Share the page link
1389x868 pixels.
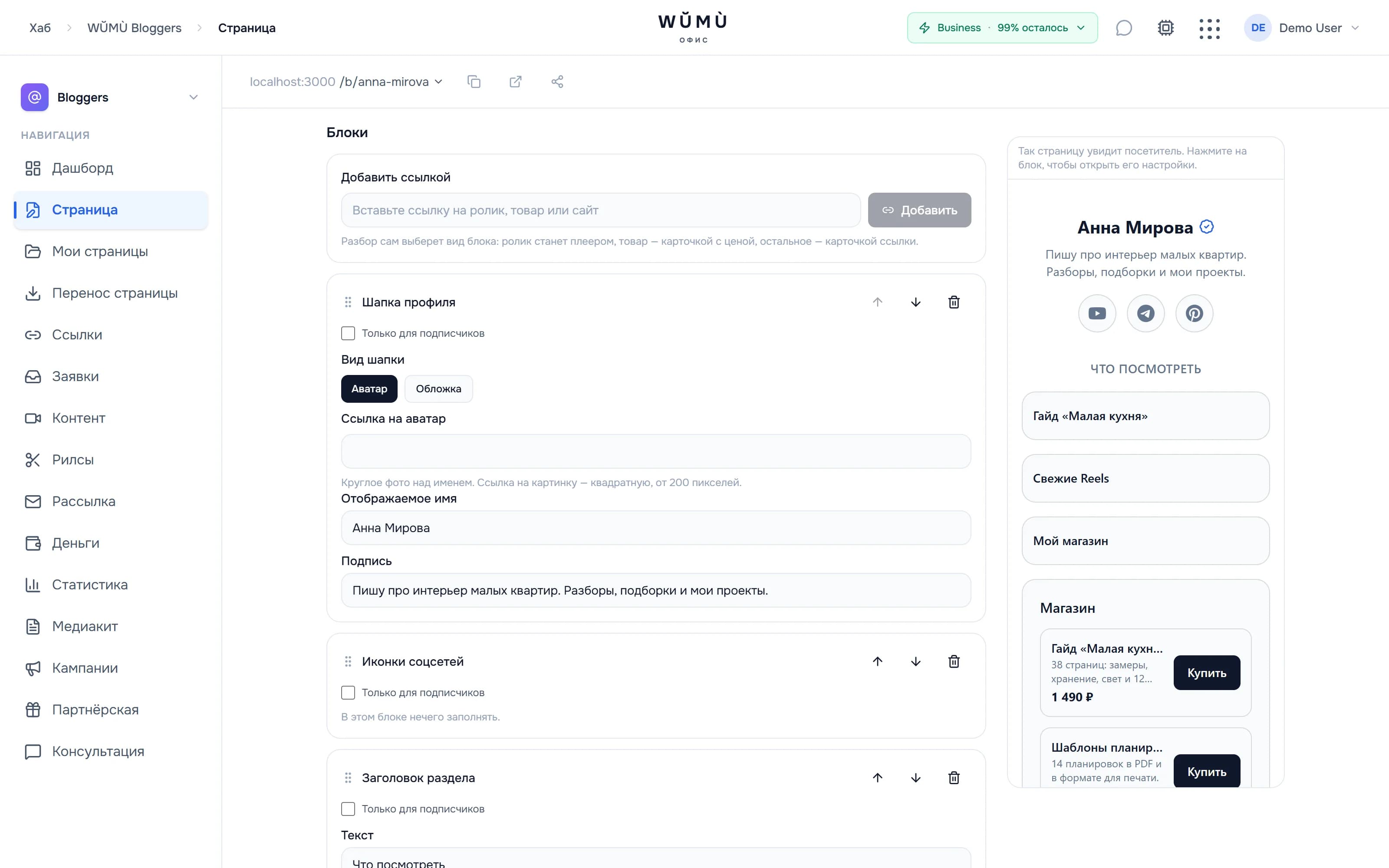[x=557, y=82]
